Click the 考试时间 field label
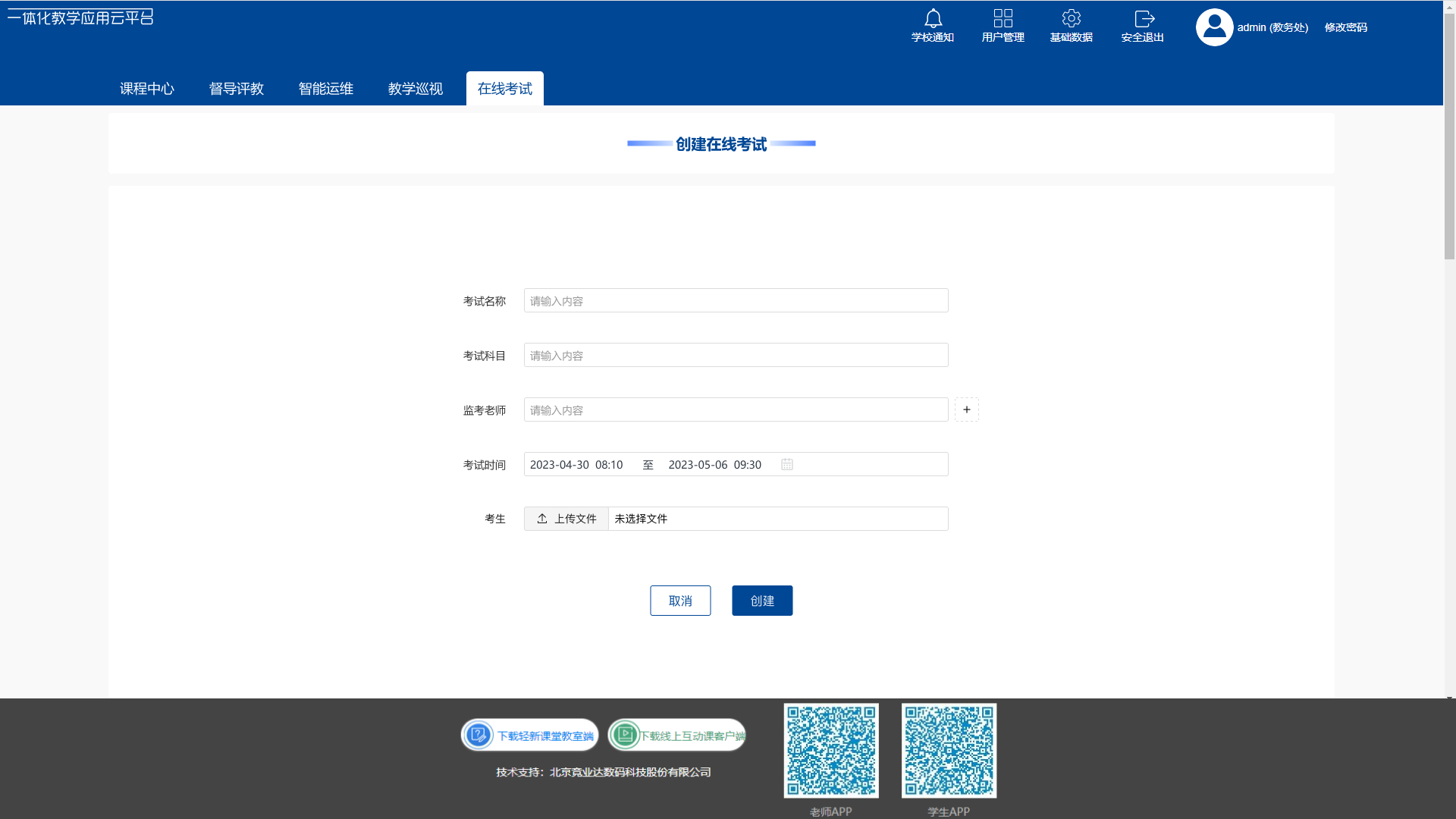Viewport: 1456px width, 819px height. (x=484, y=465)
